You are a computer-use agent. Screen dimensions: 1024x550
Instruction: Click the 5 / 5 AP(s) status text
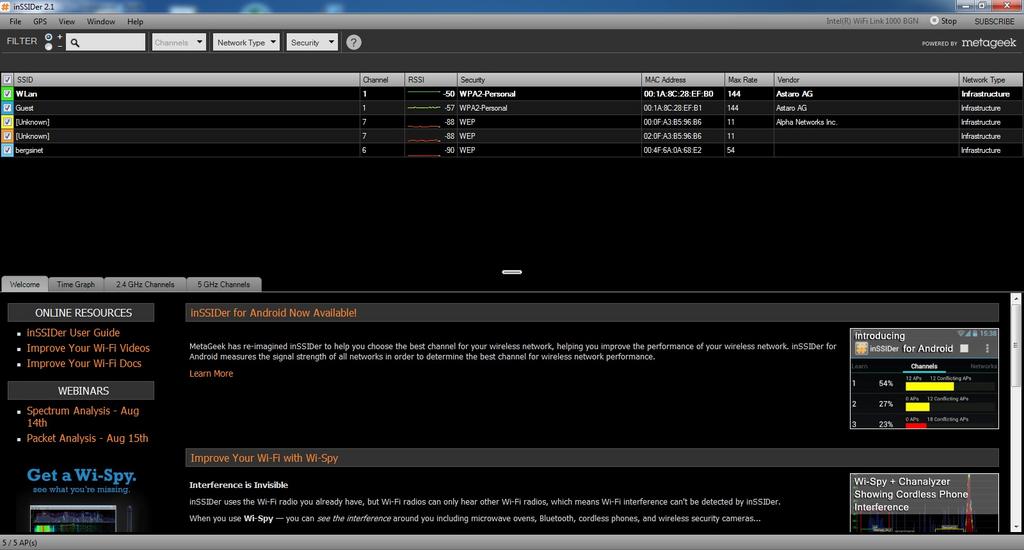pyautogui.click(x=20, y=543)
